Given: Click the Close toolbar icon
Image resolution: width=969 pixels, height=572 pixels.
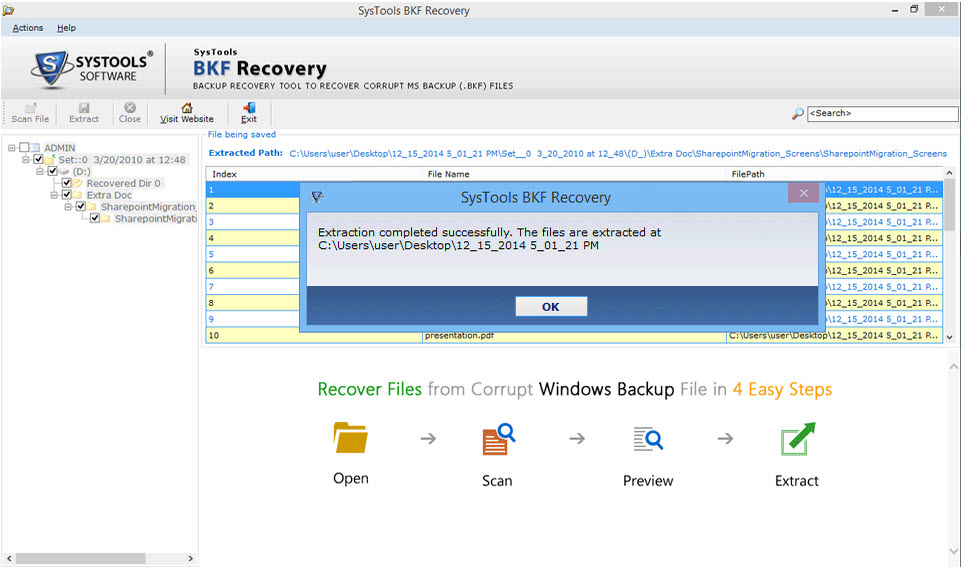Looking at the screenshot, I should [130, 107].
